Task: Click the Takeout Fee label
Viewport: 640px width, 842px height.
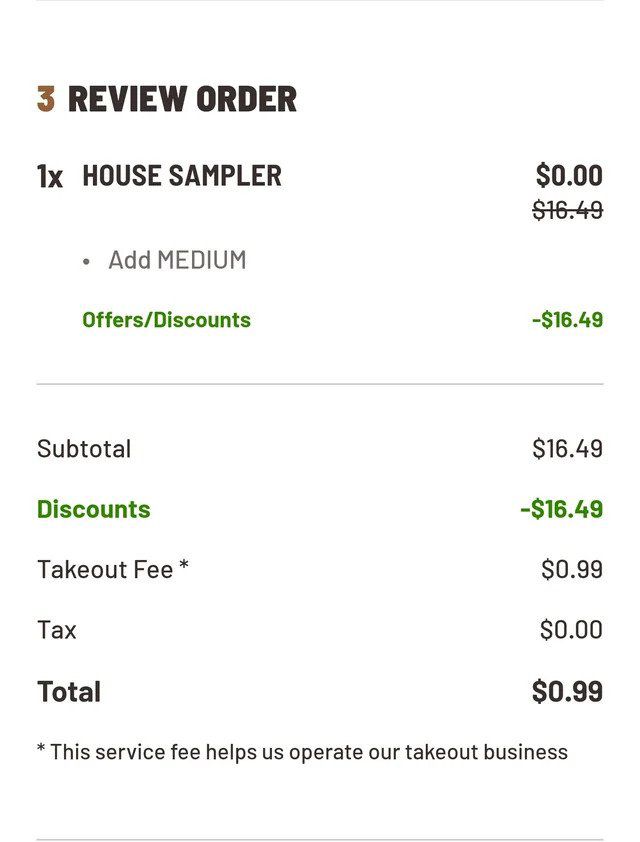Action: tap(105, 569)
